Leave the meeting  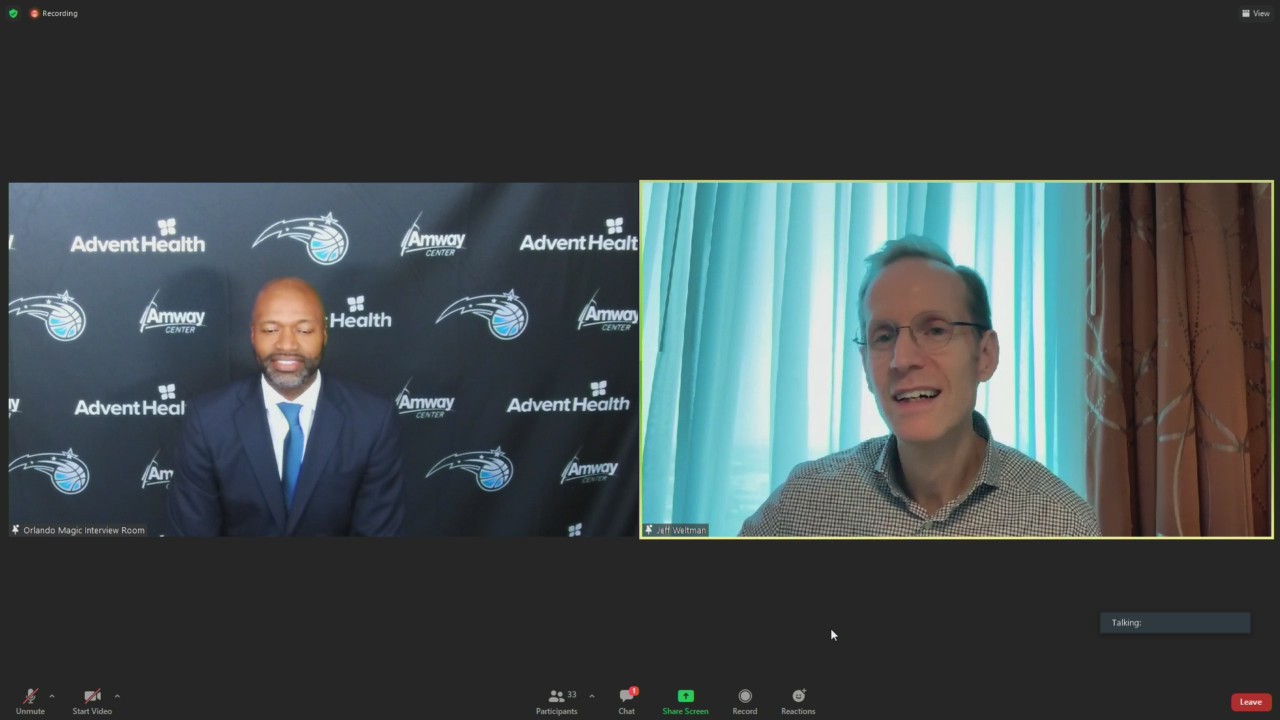point(1250,701)
